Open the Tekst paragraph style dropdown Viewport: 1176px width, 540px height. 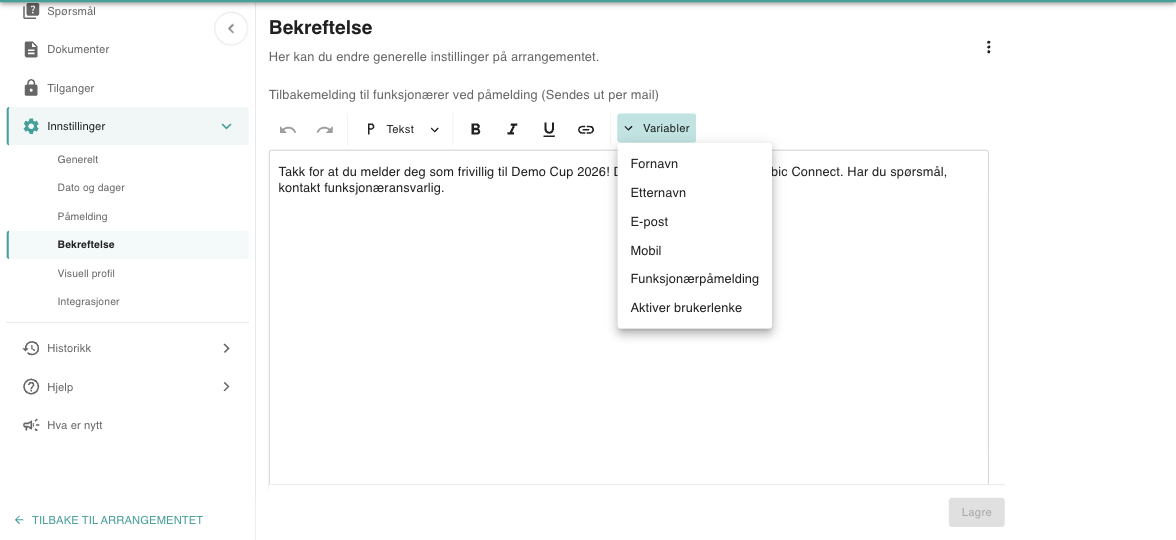tap(402, 129)
